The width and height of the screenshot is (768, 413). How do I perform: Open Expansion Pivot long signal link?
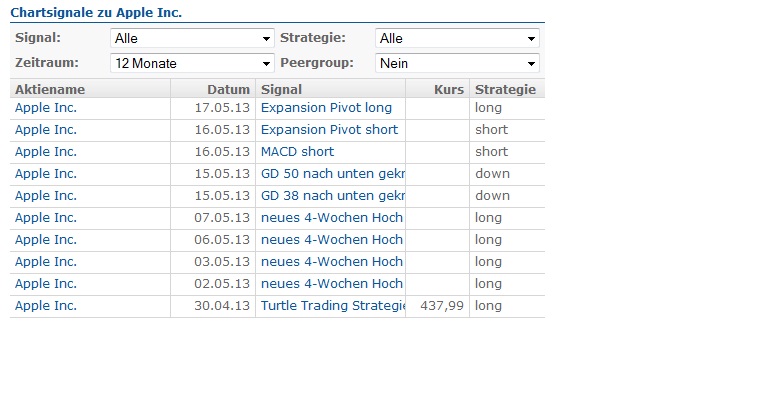click(x=326, y=107)
